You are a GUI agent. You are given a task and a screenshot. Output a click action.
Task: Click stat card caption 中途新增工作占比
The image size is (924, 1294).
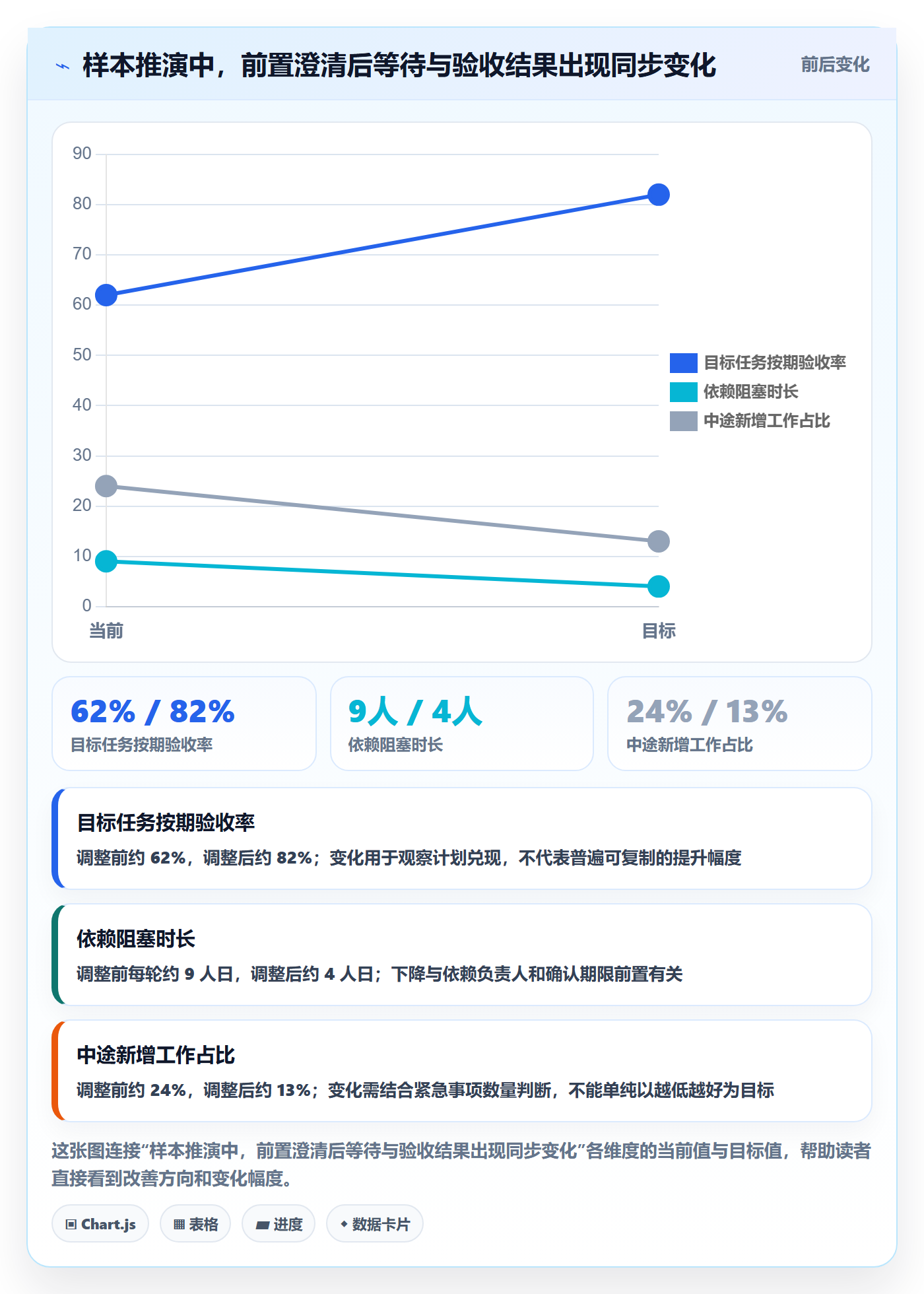coord(690,745)
